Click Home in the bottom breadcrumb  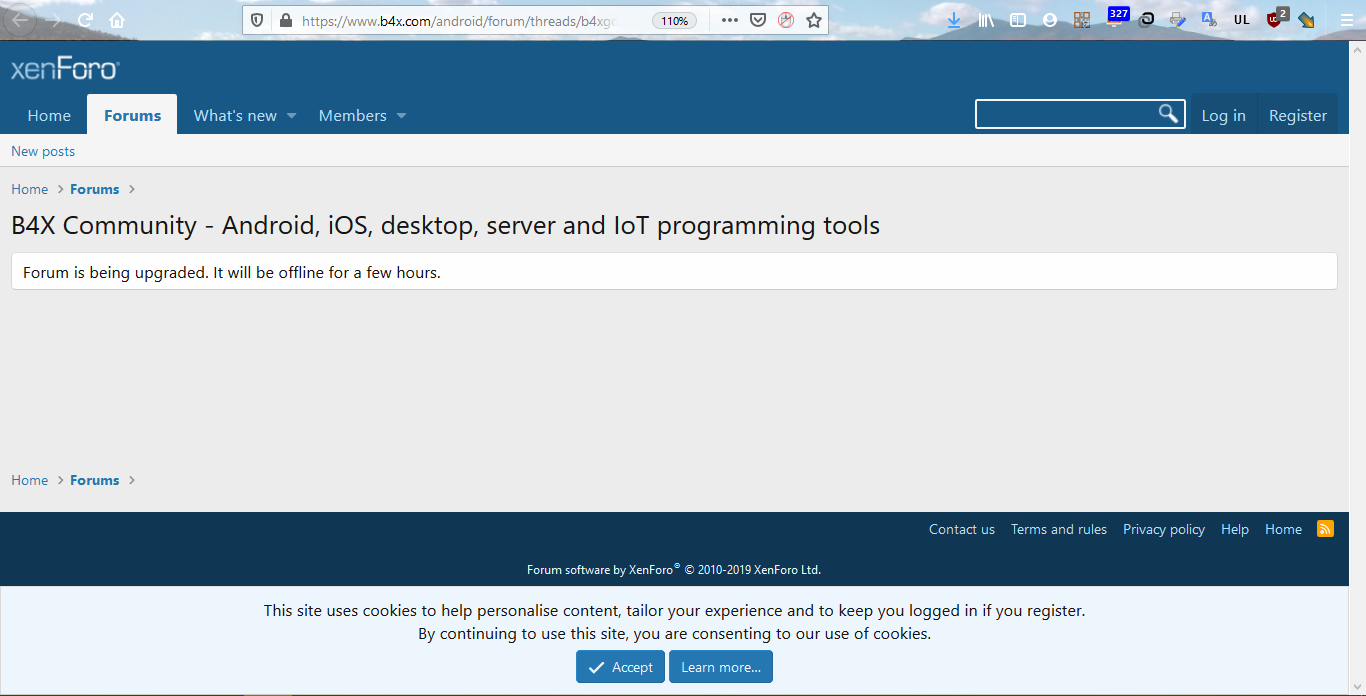click(x=30, y=480)
